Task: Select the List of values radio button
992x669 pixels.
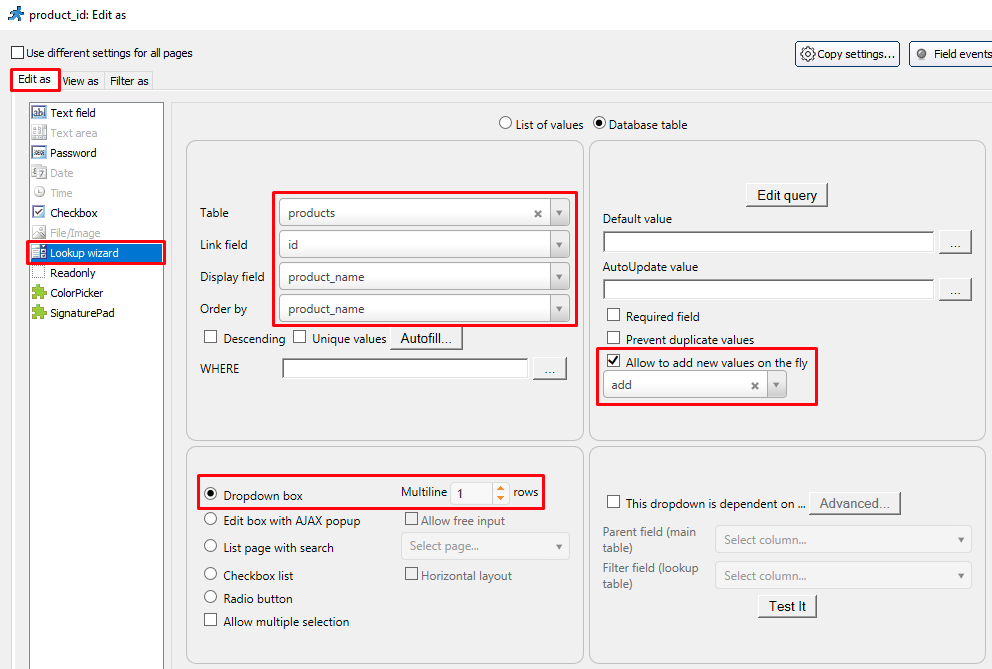Action: click(505, 124)
